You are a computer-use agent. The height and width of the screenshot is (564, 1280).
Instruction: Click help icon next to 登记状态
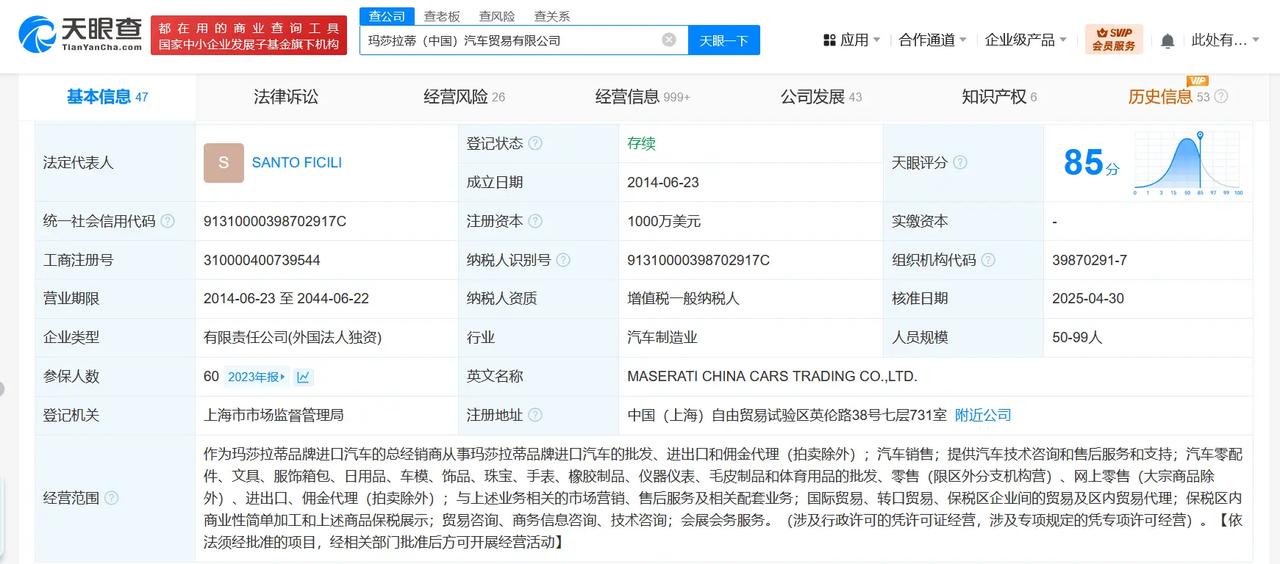tap(535, 143)
